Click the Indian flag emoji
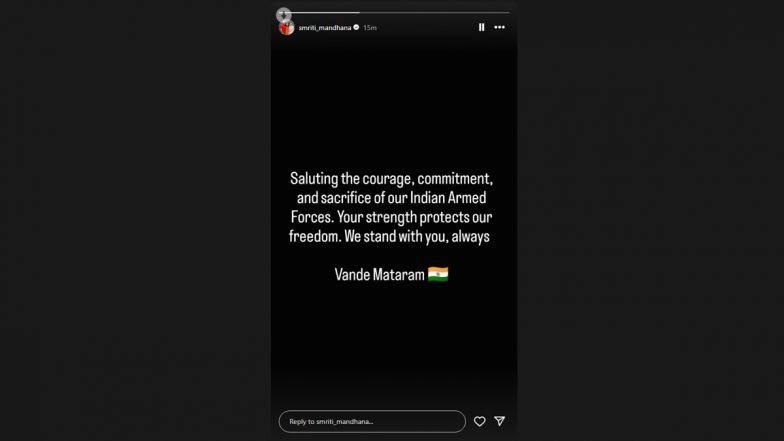Viewport: 784px width, 441px height. pos(438,274)
